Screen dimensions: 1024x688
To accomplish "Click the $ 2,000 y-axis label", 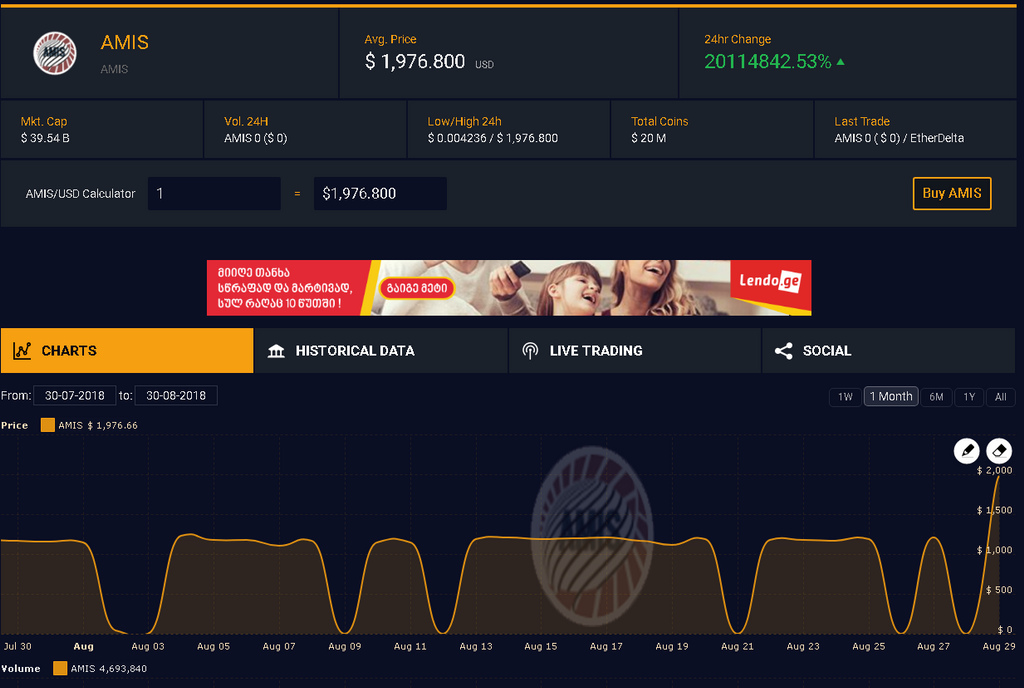I will coord(995,470).
